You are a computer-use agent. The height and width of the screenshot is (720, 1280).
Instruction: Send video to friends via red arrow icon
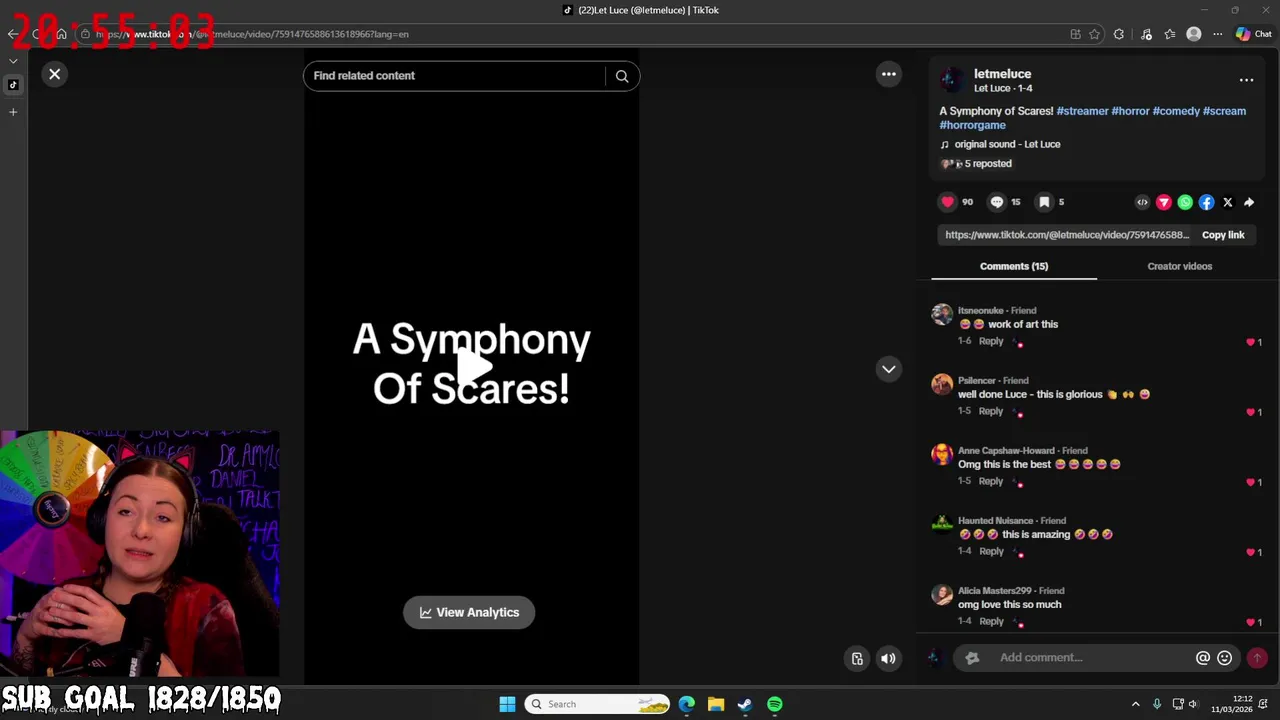1164,202
